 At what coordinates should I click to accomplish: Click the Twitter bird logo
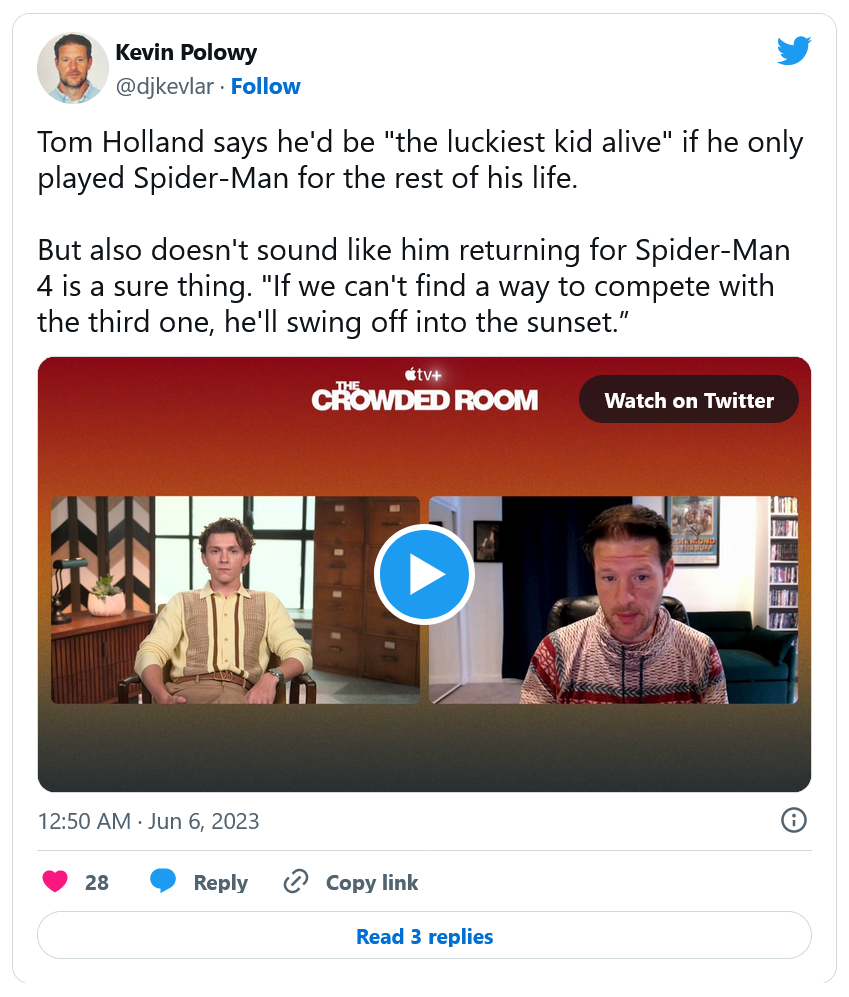[x=793, y=50]
